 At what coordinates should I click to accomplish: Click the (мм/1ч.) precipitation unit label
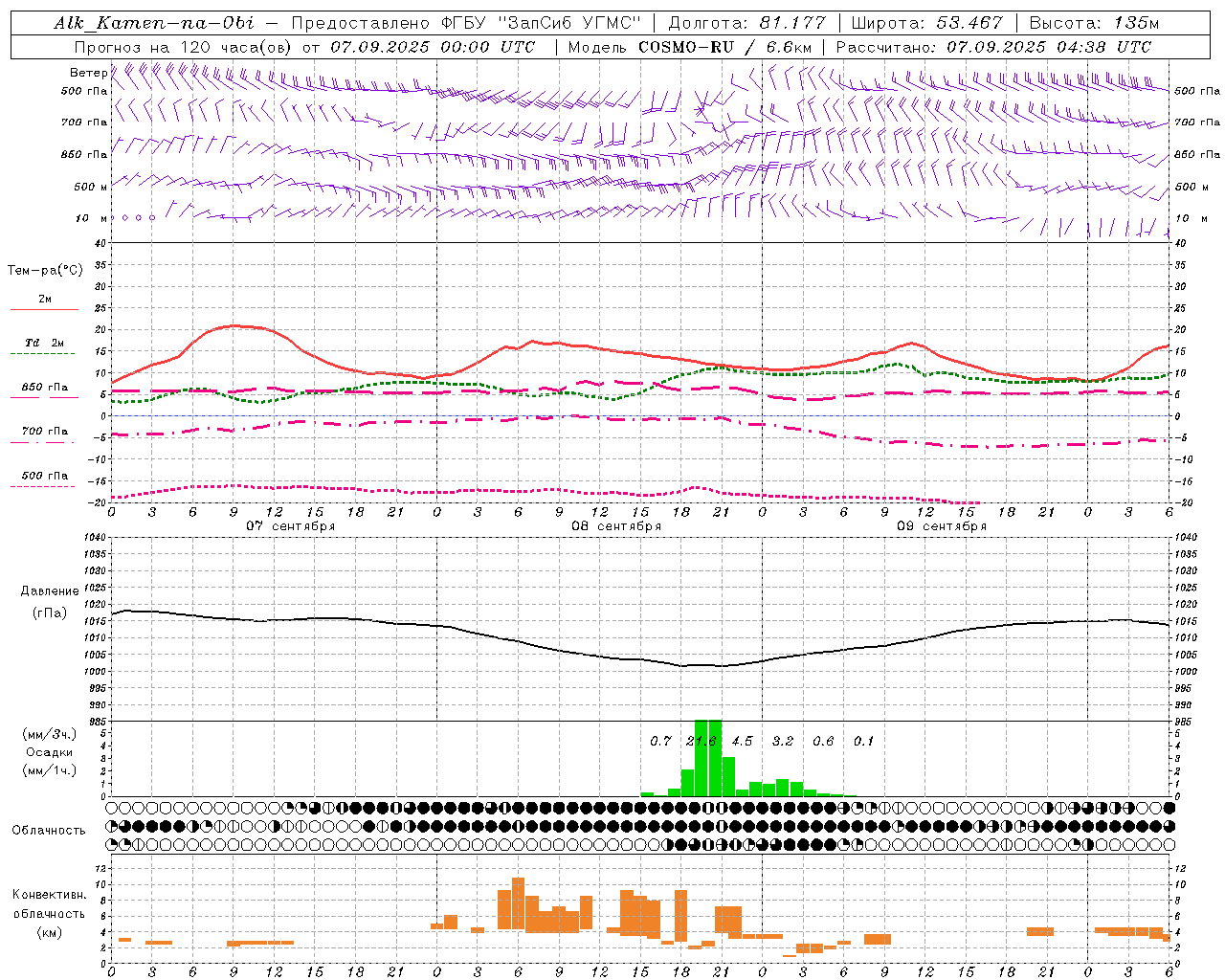point(50,770)
